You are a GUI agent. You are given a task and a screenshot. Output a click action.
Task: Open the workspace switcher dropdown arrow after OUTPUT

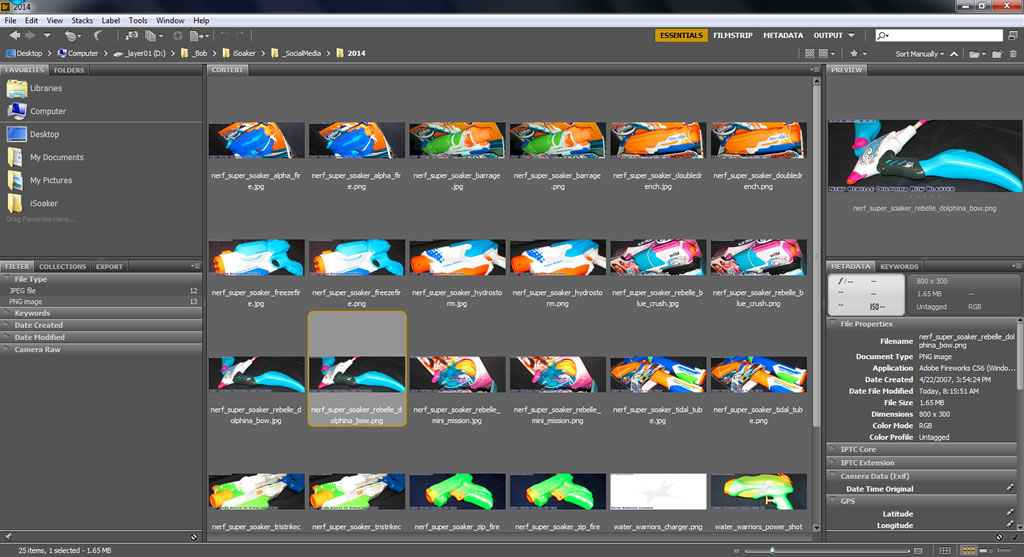coord(852,35)
